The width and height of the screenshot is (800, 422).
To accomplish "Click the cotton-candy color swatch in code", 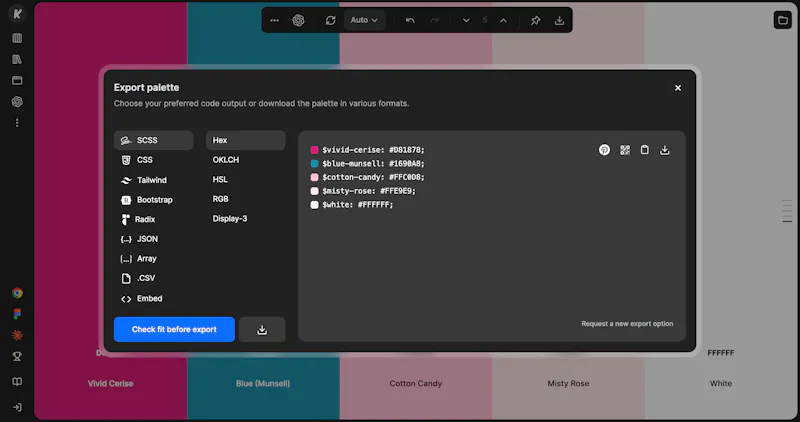I will (x=314, y=177).
